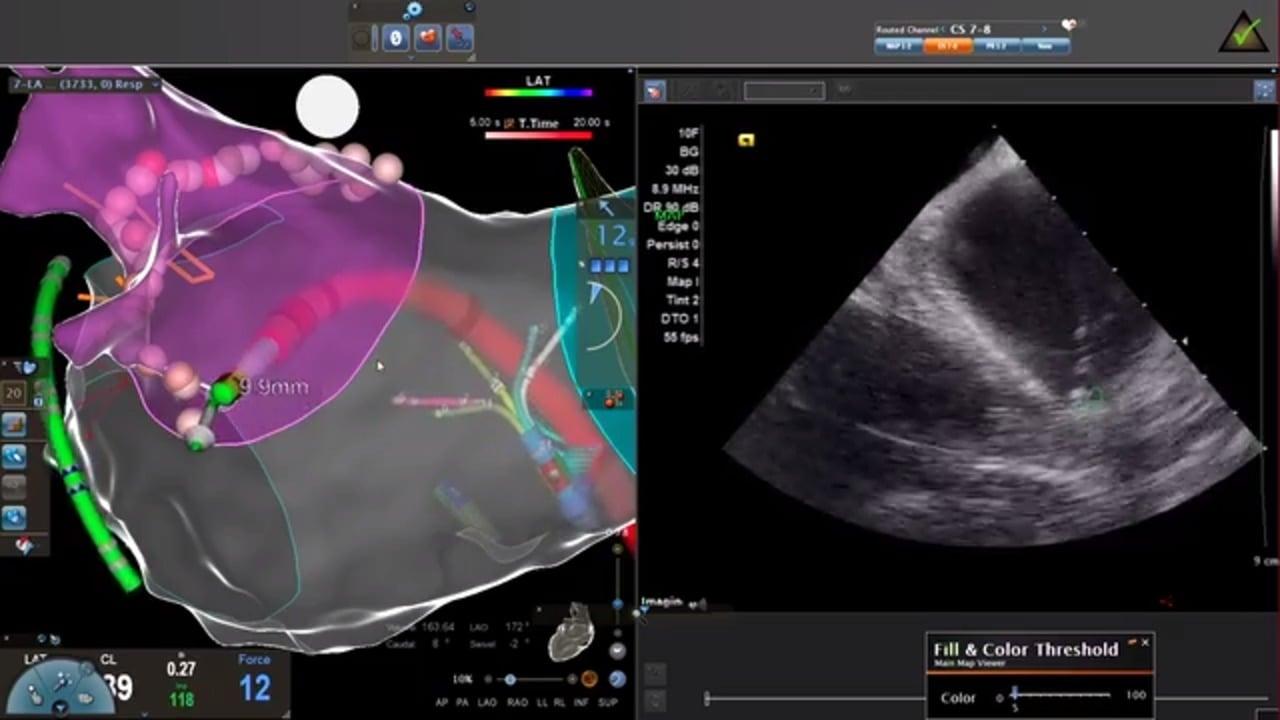Viewport: 1280px width, 720px height.
Task: Click the orange-blue map tool button
Action: pyautogui.click(x=14, y=426)
